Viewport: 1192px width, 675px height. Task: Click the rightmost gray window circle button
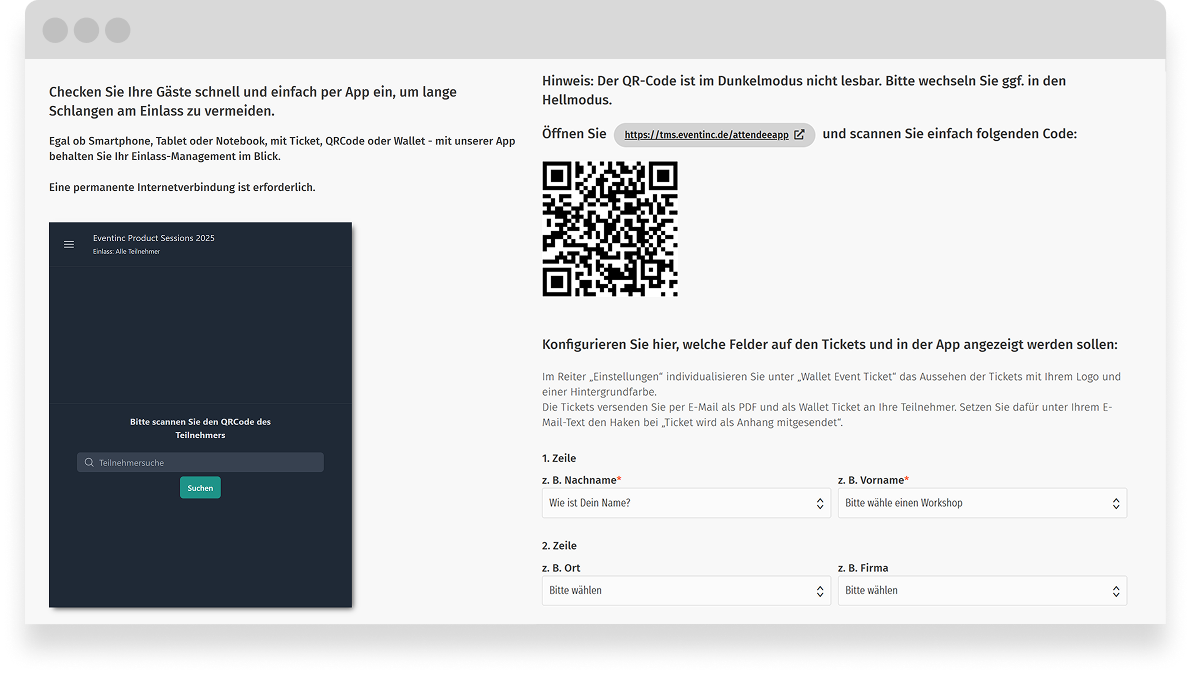118,30
